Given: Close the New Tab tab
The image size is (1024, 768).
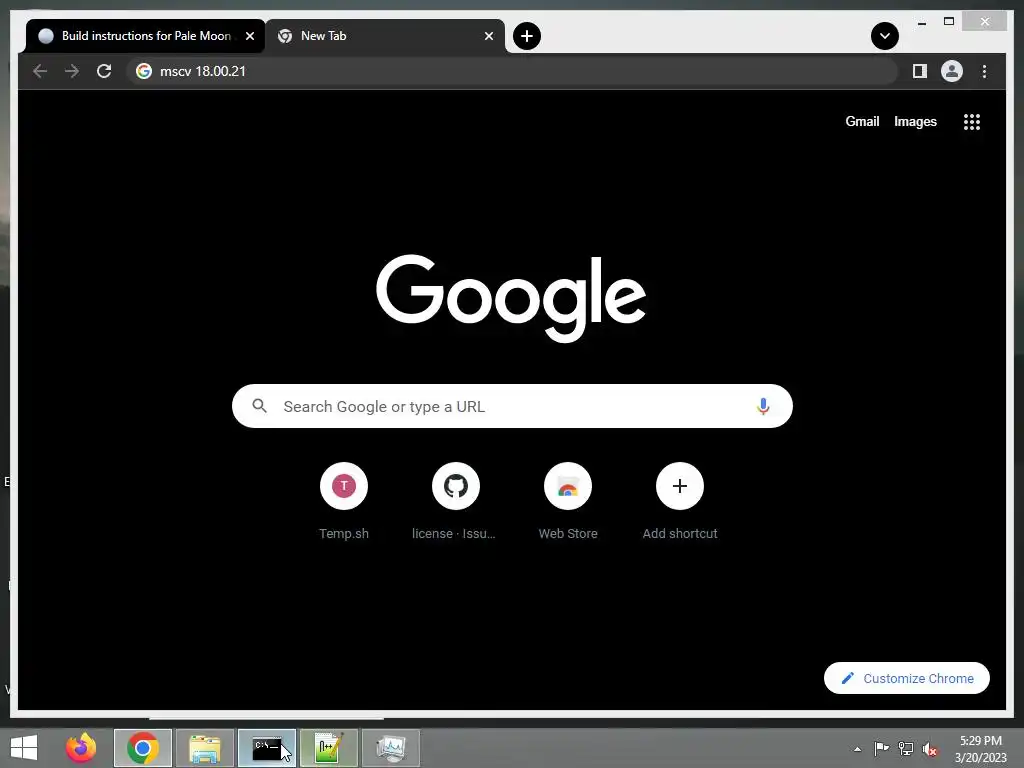Looking at the screenshot, I should (488, 36).
